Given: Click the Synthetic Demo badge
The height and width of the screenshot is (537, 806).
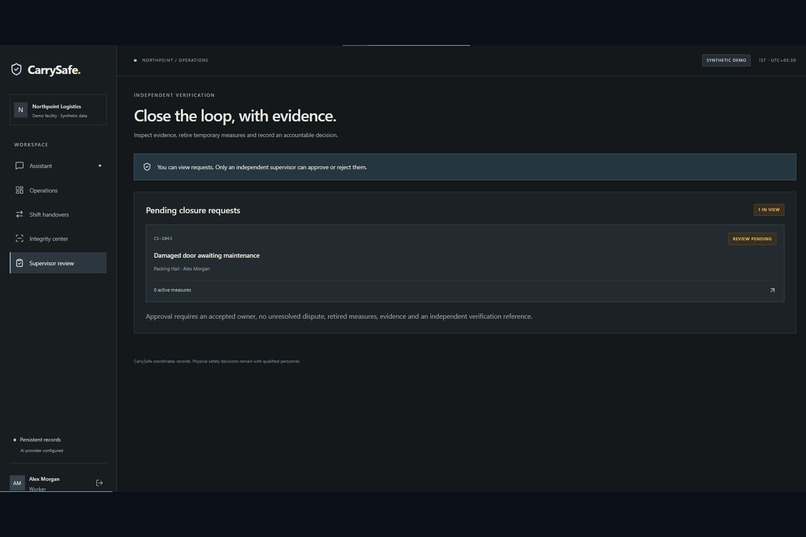Looking at the screenshot, I should pyautogui.click(x=726, y=60).
